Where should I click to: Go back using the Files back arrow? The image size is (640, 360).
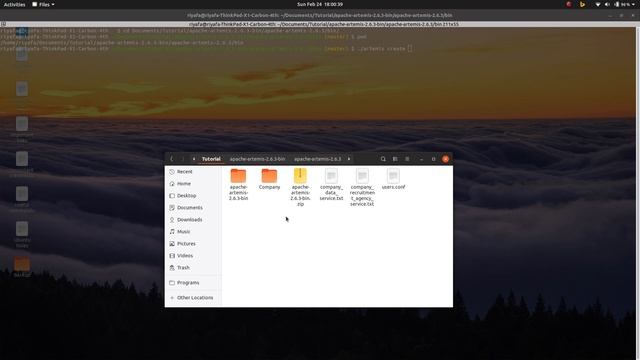[x=172, y=159]
